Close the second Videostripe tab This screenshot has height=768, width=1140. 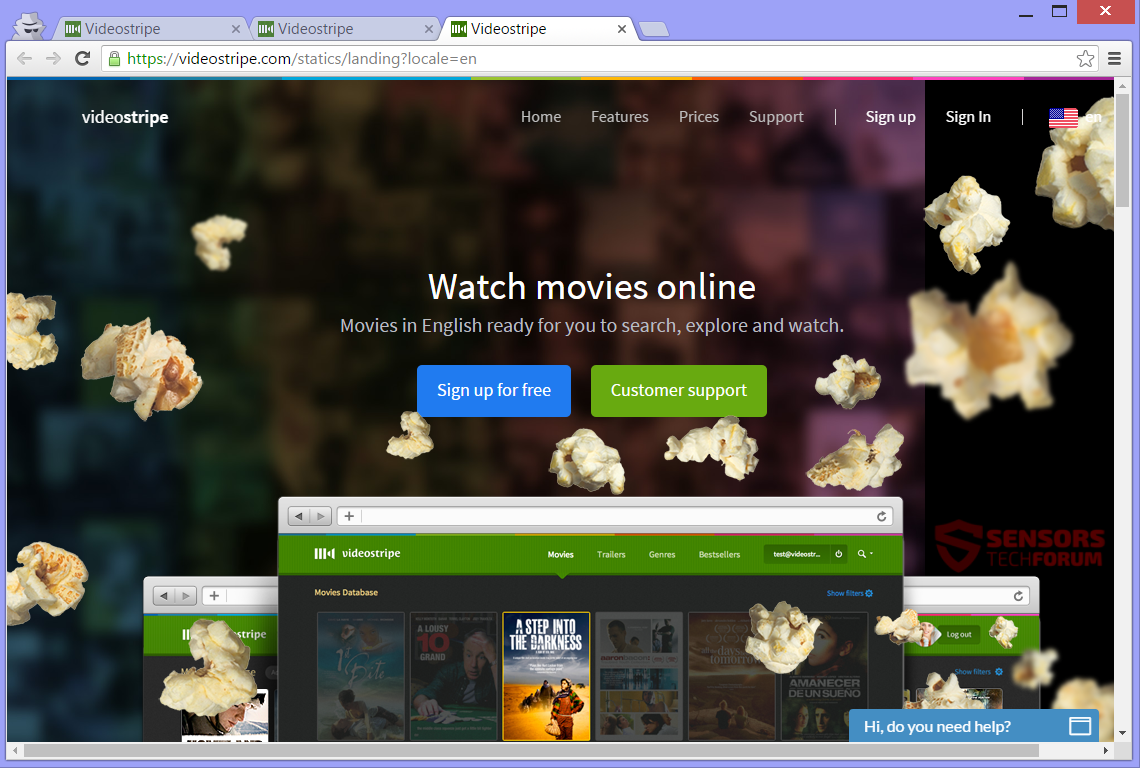click(429, 29)
